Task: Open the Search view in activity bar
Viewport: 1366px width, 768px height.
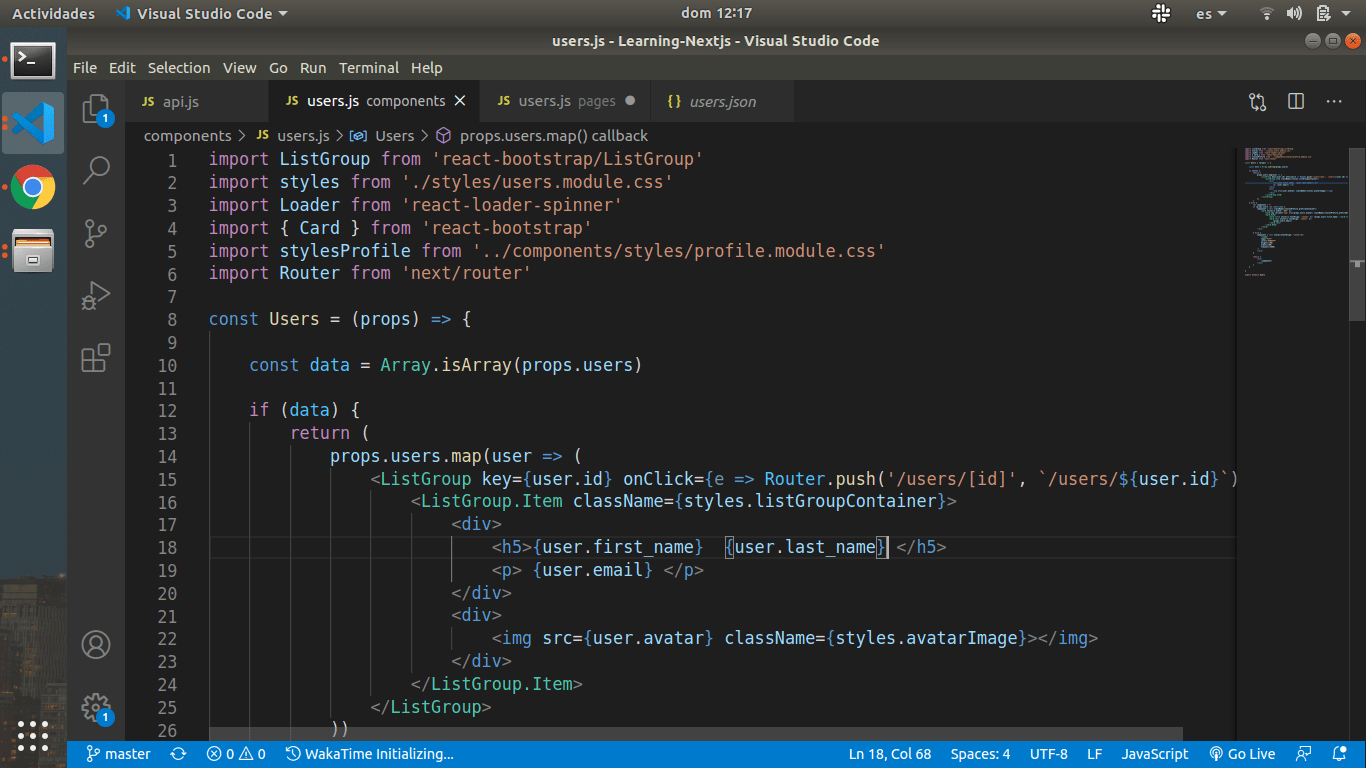Action: click(96, 170)
